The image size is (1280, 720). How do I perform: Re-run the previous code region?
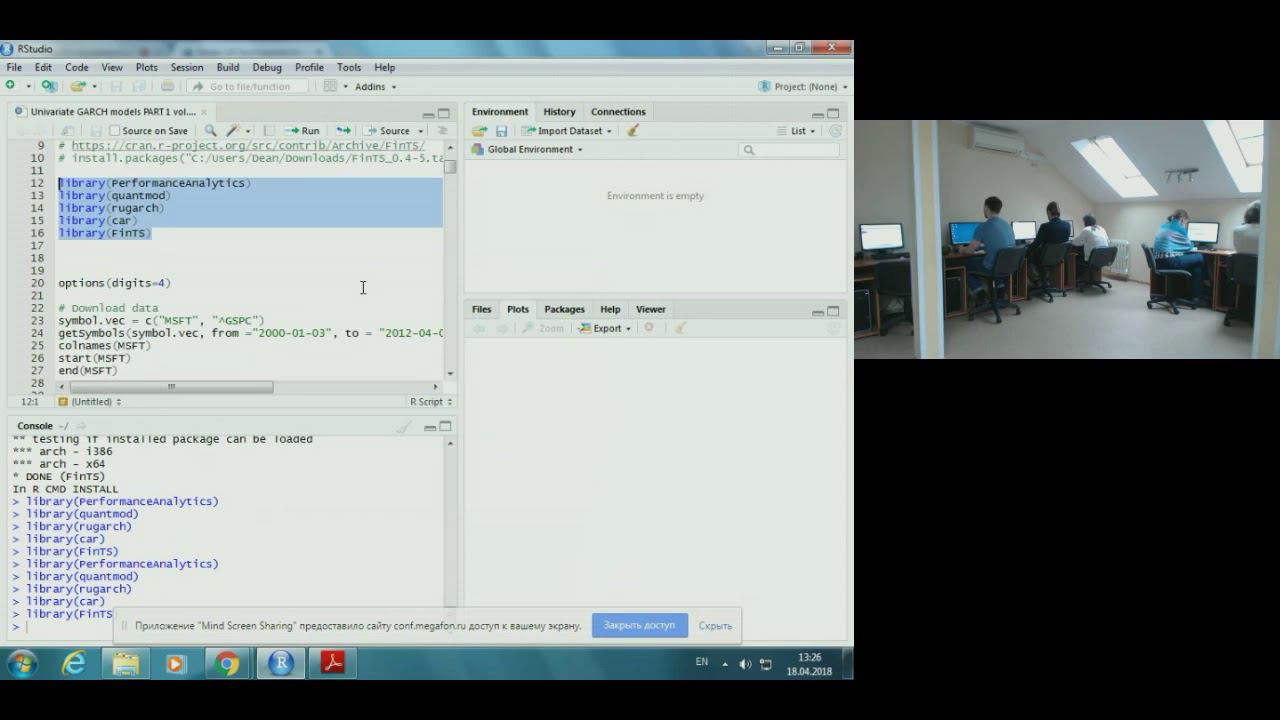343,131
